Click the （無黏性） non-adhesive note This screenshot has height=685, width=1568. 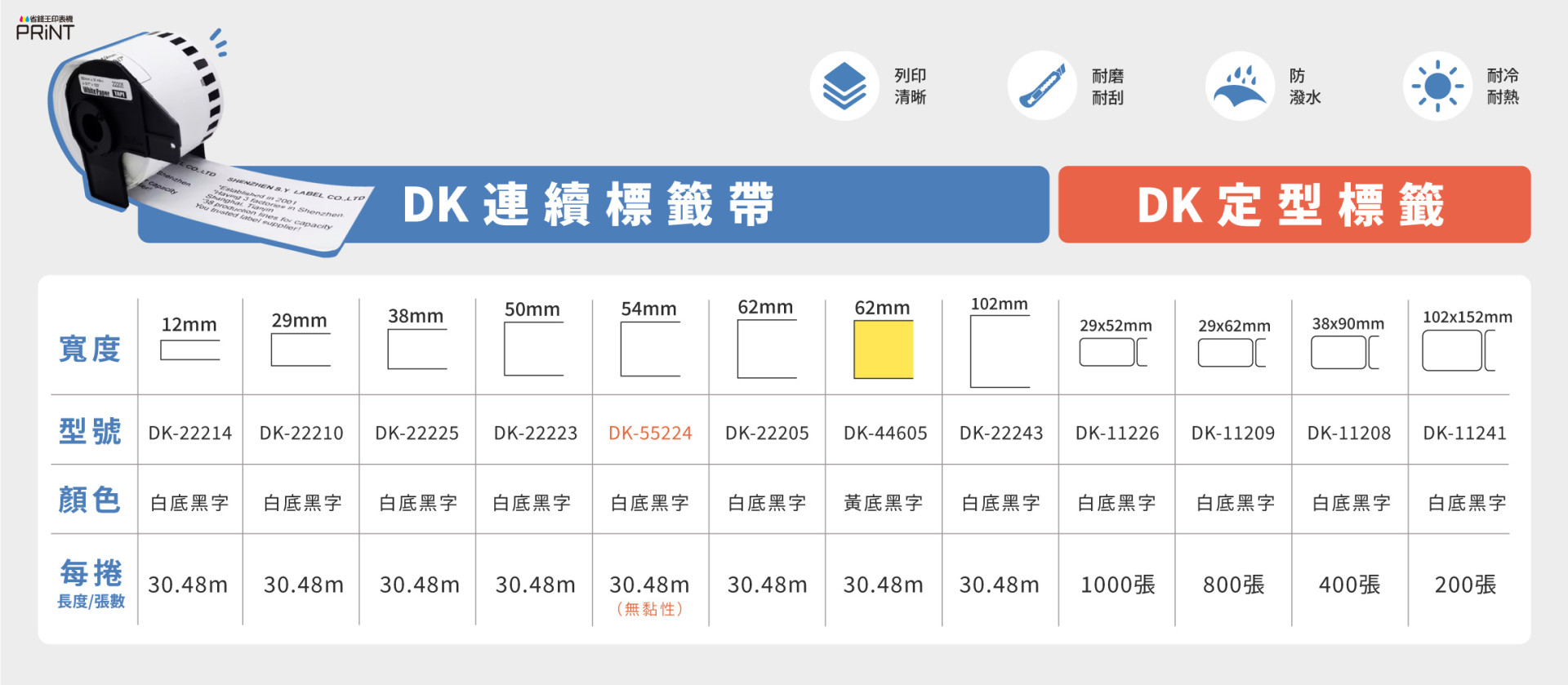pos(650,609)
